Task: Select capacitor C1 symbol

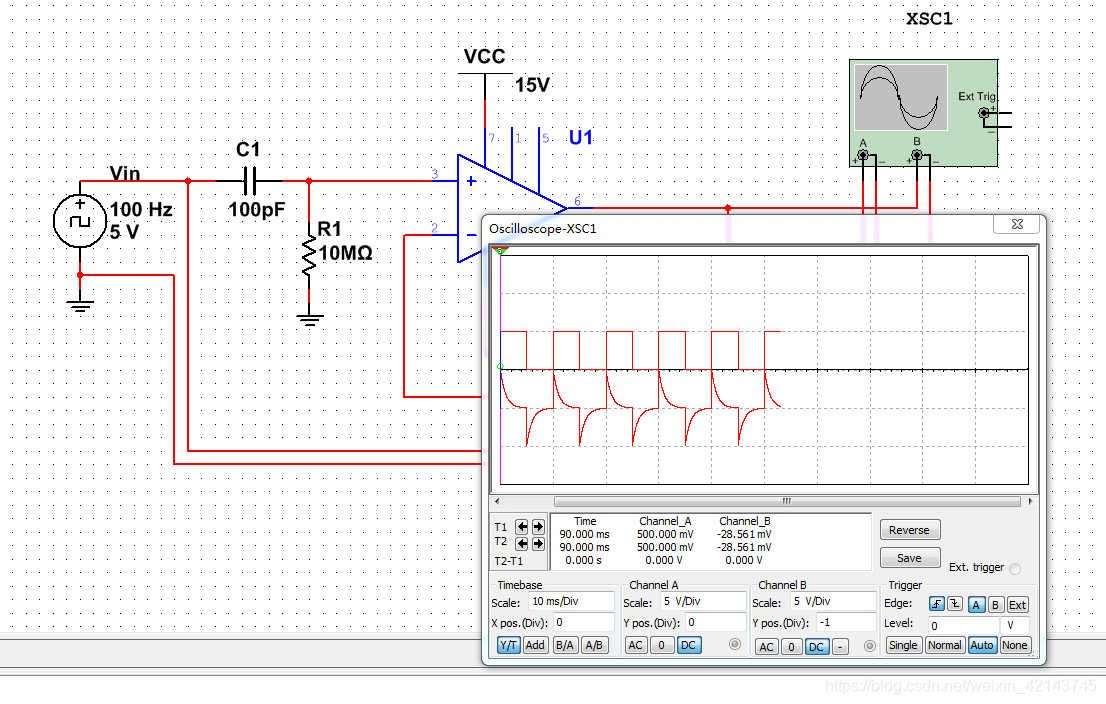Action: [x=250, y=181]
